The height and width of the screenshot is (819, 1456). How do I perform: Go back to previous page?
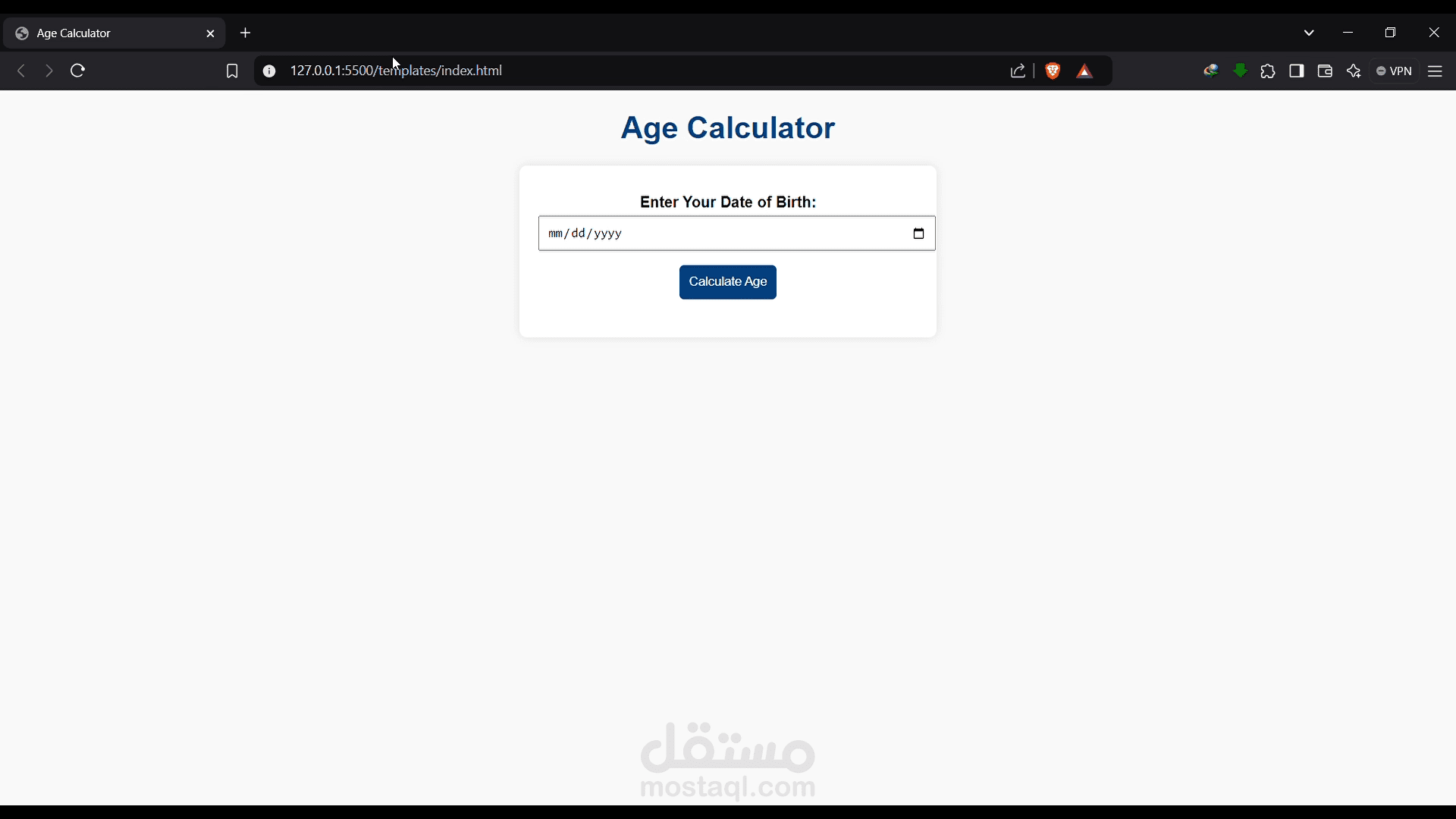(x=21, y=71)
